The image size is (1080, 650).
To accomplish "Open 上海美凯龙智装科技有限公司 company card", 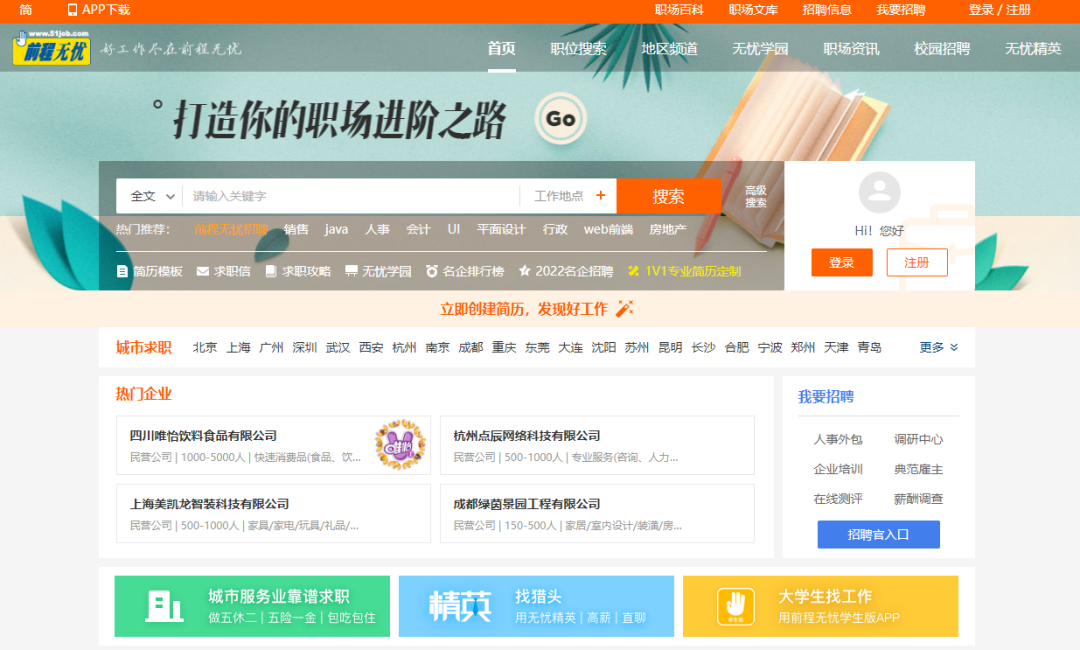I will tap(273, 514).
